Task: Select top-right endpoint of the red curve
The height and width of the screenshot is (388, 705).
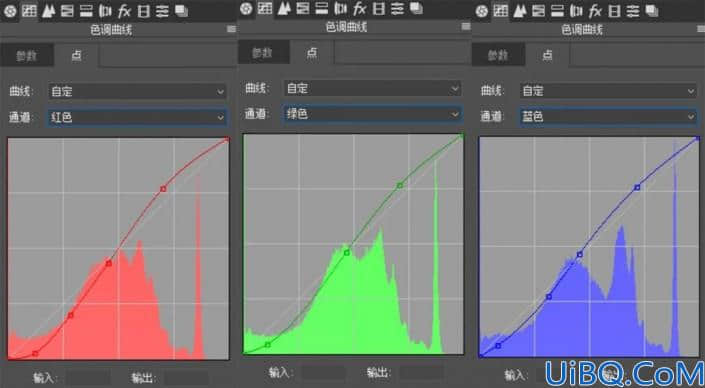Action: pos(227,140)
